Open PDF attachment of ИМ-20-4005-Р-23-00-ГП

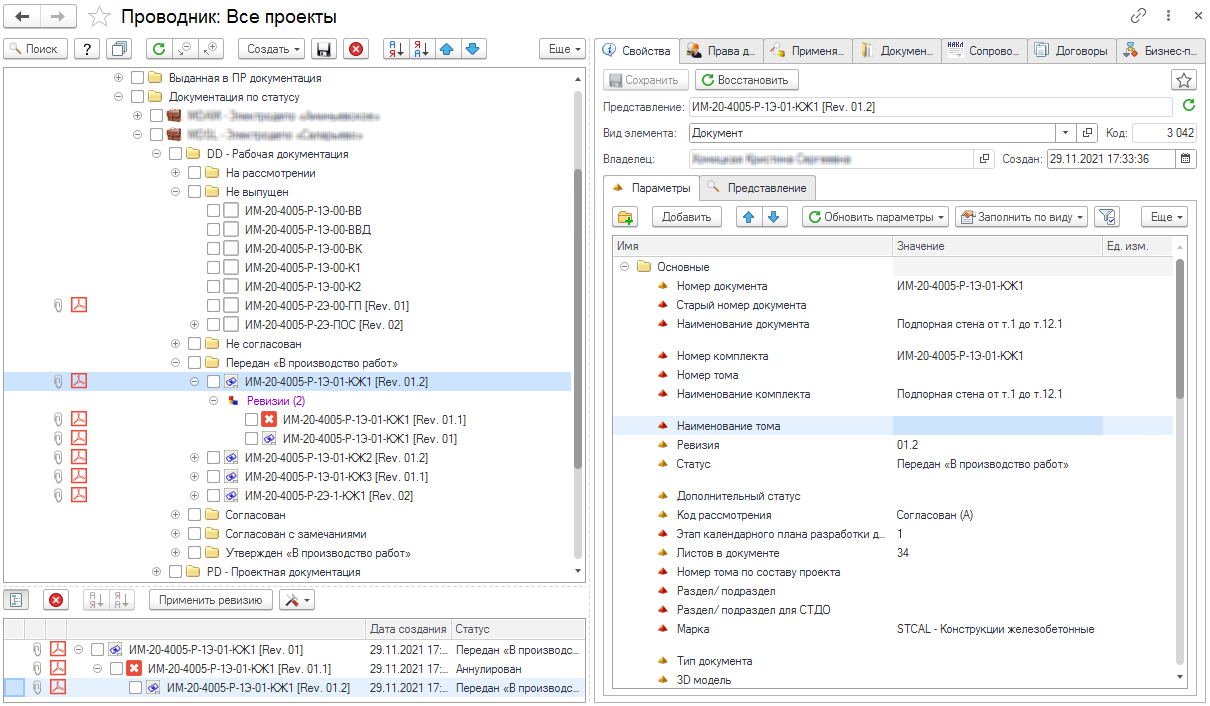[x=79, y=305]
